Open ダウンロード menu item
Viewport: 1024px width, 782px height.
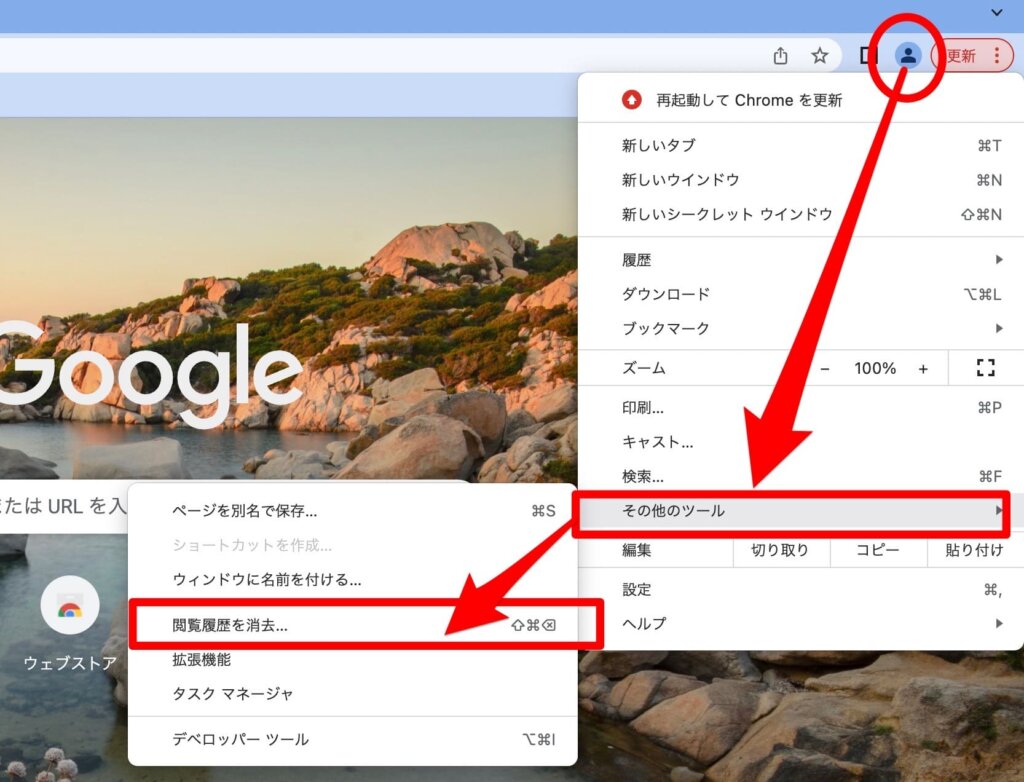pos(801,294)
